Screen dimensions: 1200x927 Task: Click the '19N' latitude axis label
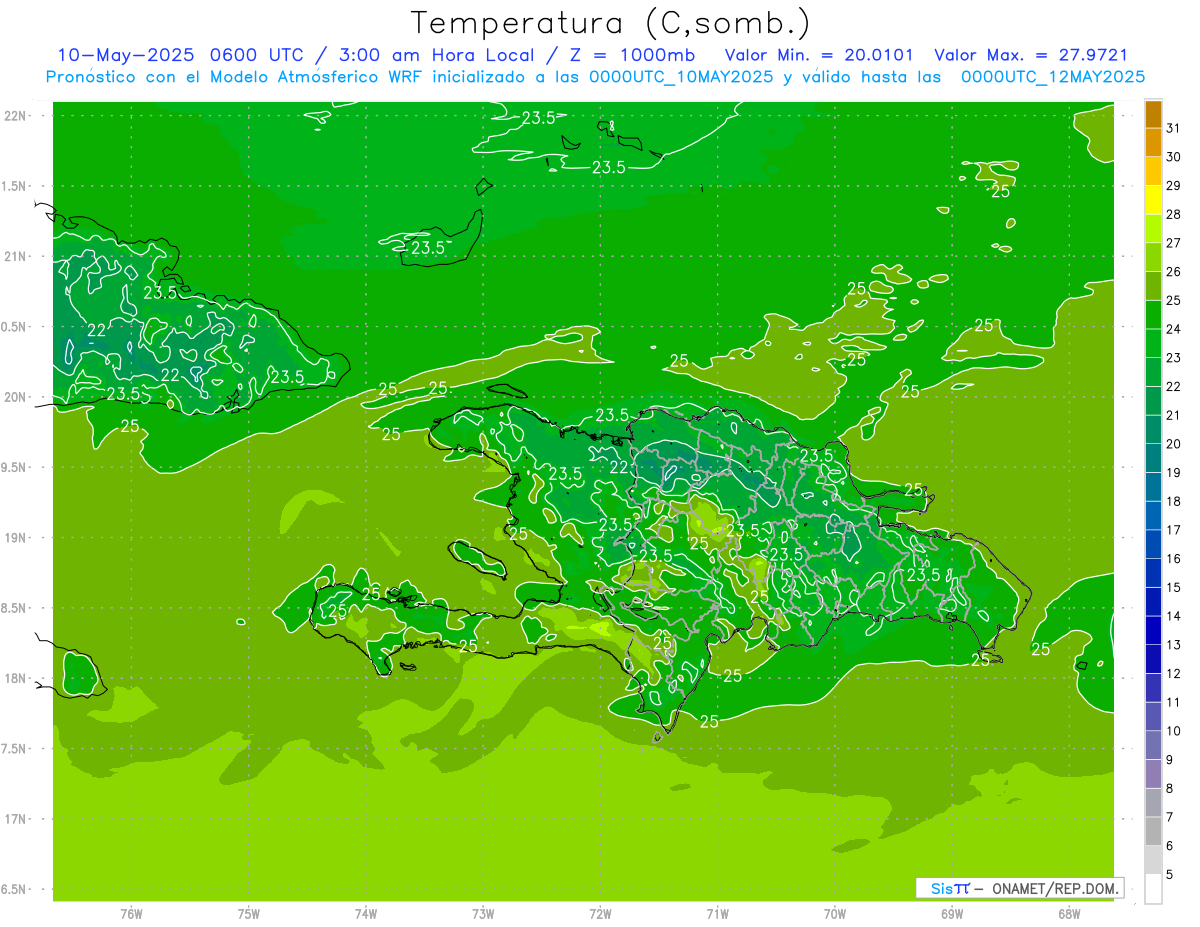[16, 537]
